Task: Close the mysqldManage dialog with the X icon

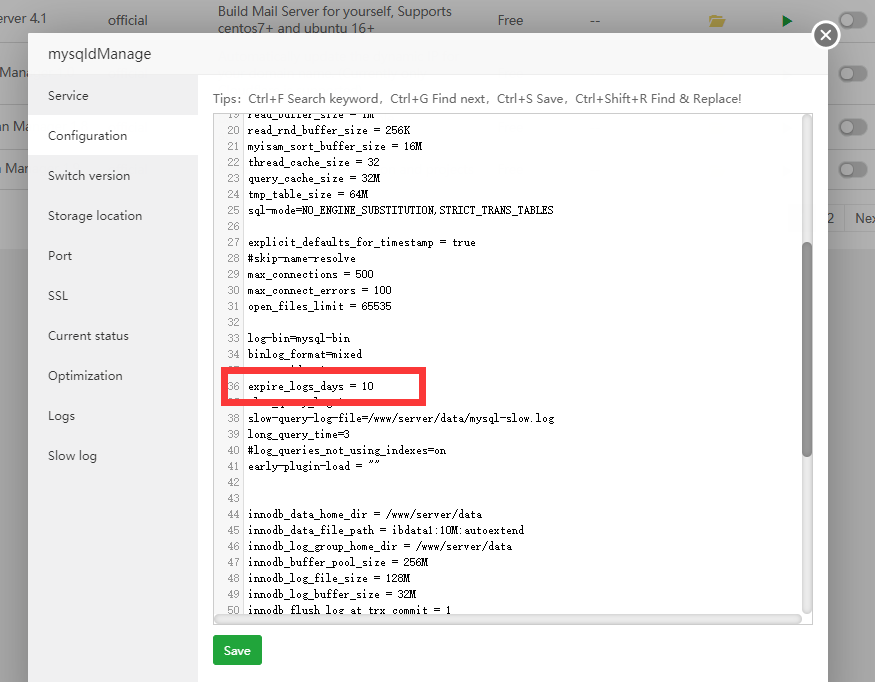Action: (x=825, y=36)
